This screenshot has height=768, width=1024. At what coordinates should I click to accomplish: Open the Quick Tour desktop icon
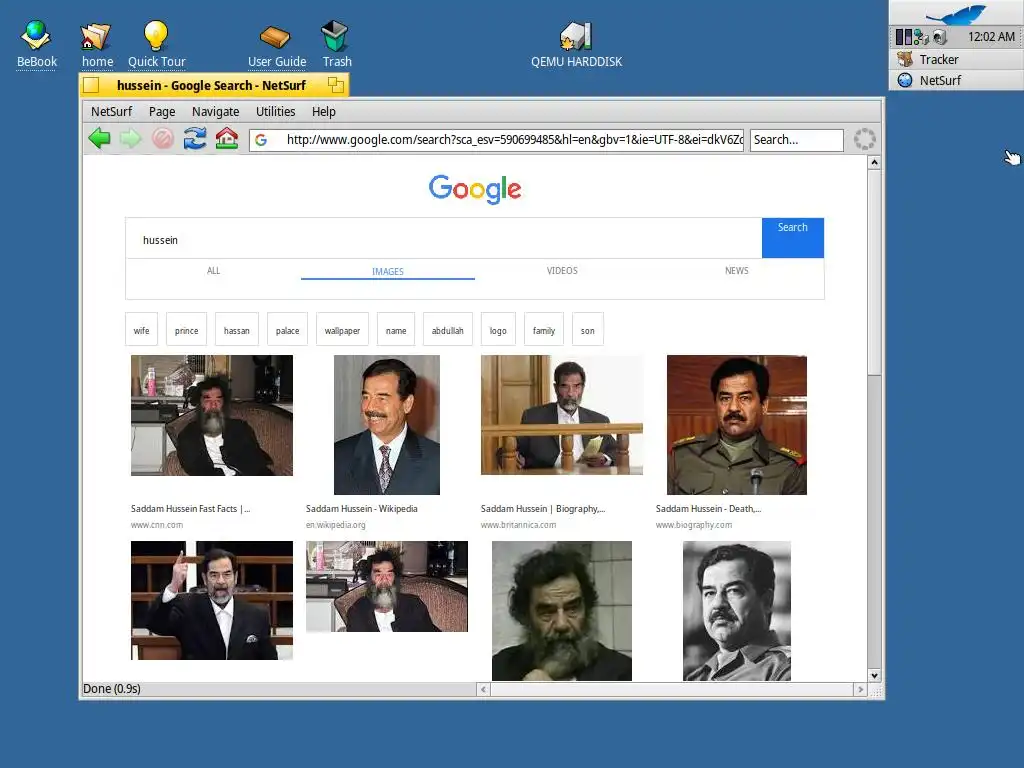[156, 44]
